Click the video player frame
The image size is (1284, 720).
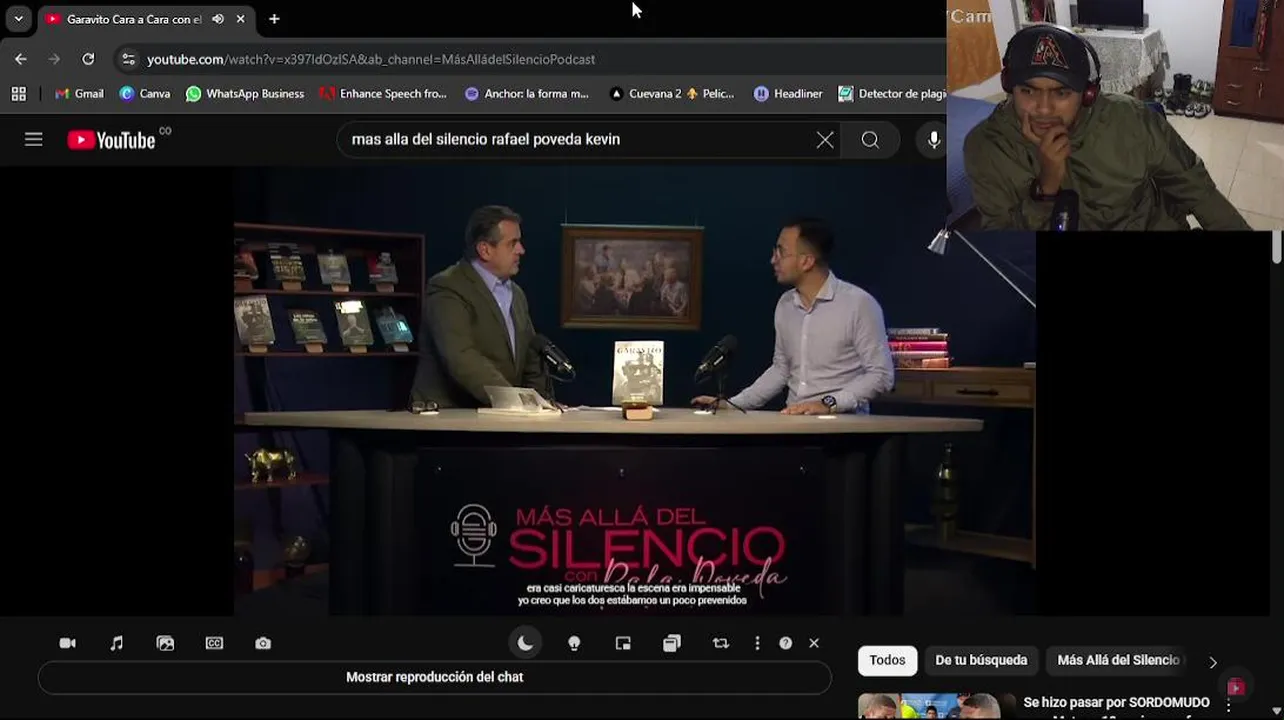click(634, 390)
